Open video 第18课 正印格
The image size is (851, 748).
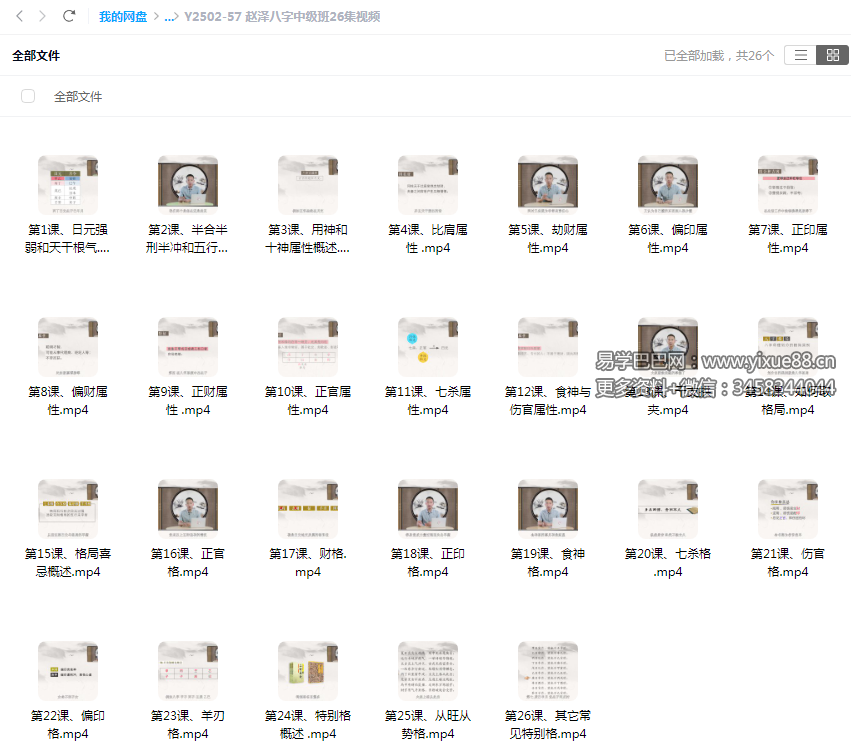428,510
